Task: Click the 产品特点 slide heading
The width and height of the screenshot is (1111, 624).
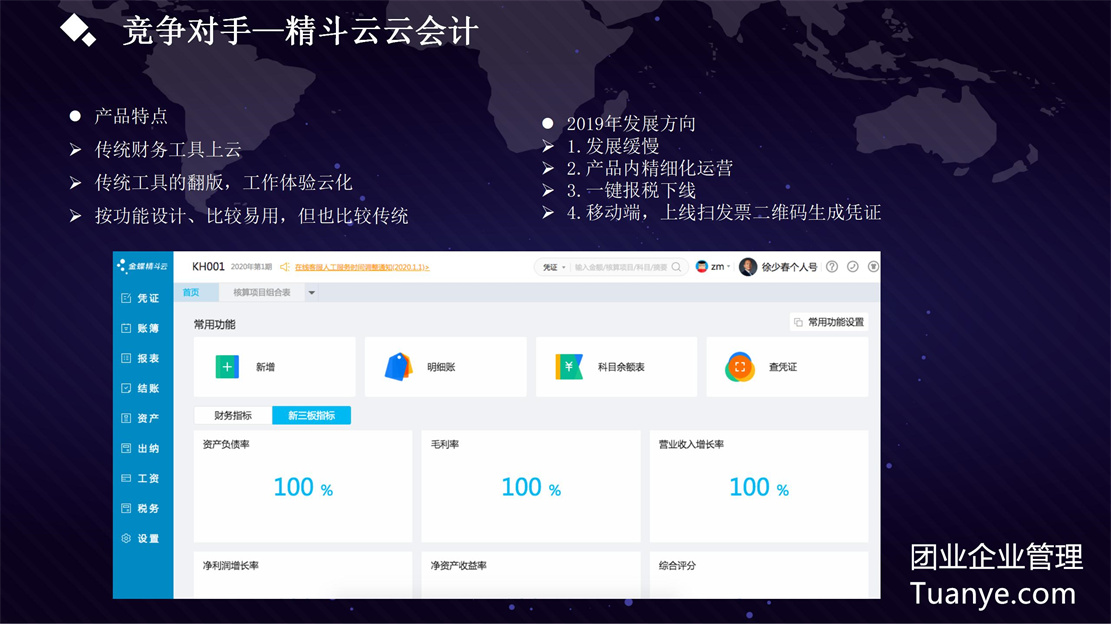Action: click(131, 116)
